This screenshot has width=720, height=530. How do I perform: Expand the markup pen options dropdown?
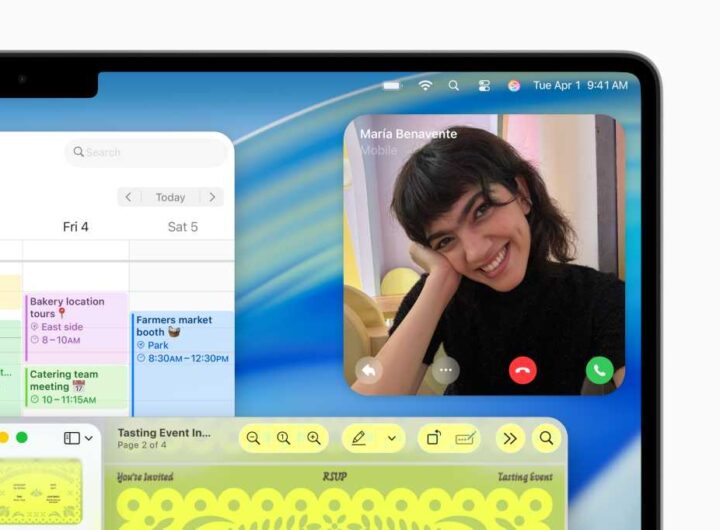(390, 438)
